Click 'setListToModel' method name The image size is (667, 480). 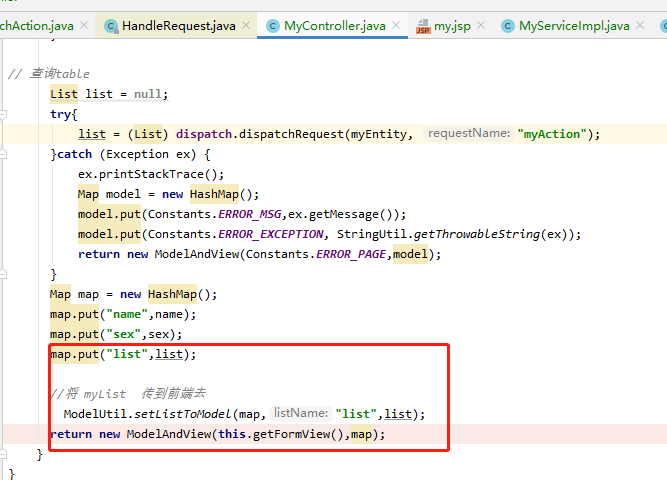click(183, 414)
